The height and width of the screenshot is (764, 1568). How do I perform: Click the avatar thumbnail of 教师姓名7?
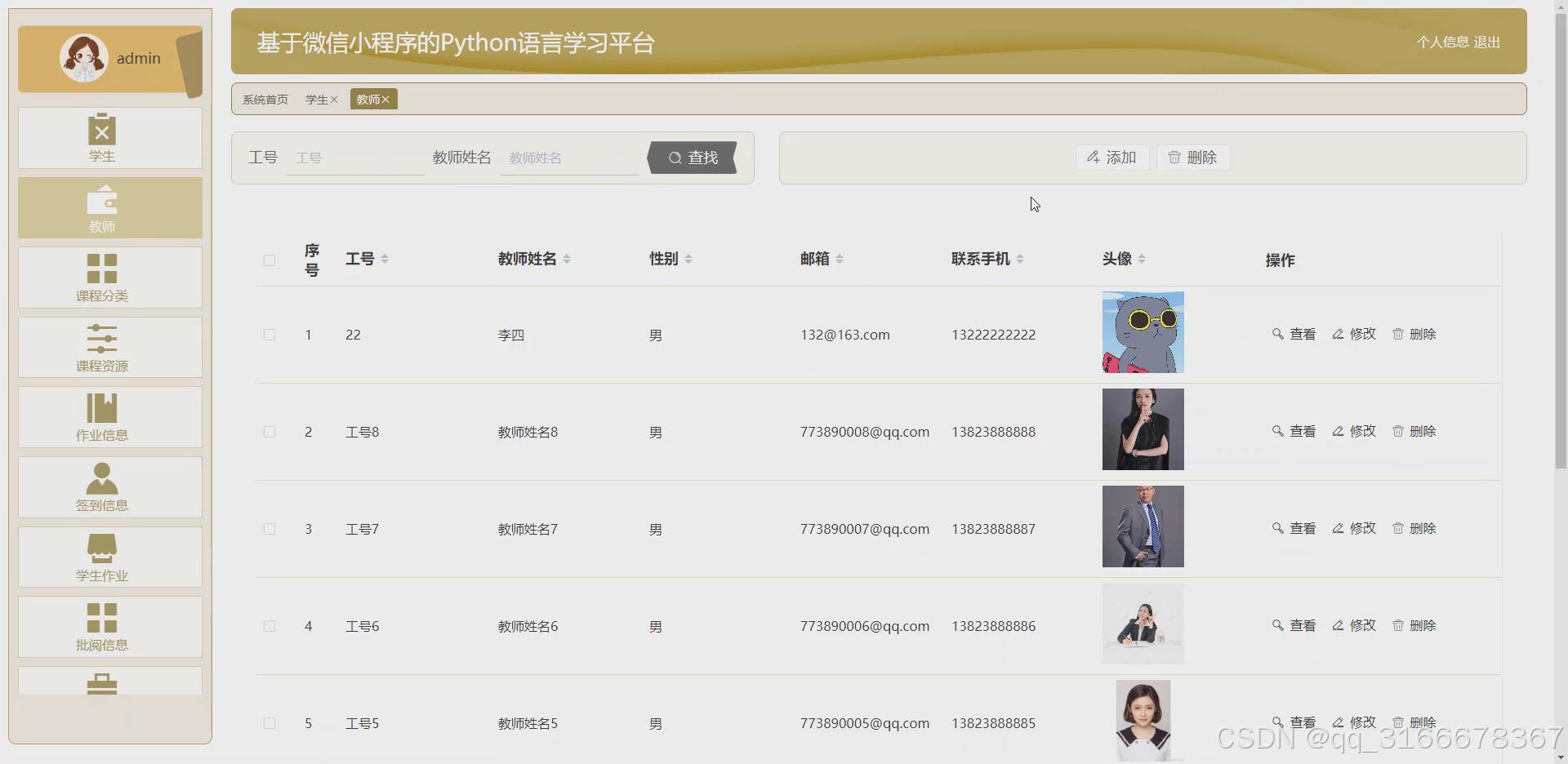point(1143,526)
